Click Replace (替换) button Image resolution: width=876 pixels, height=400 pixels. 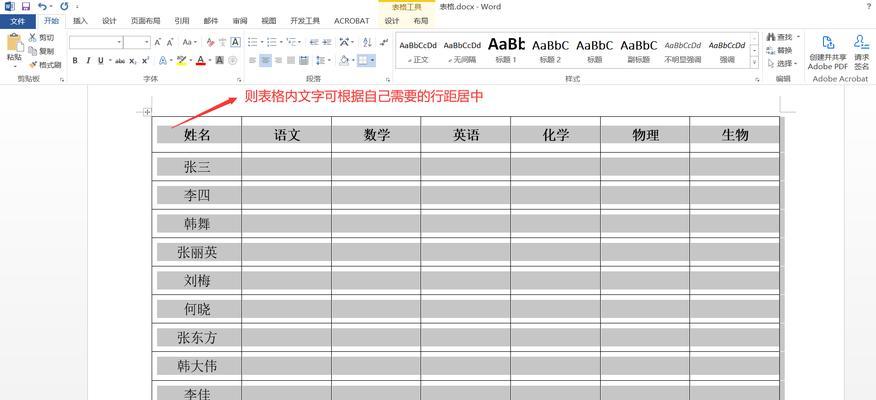pos(779,50)
